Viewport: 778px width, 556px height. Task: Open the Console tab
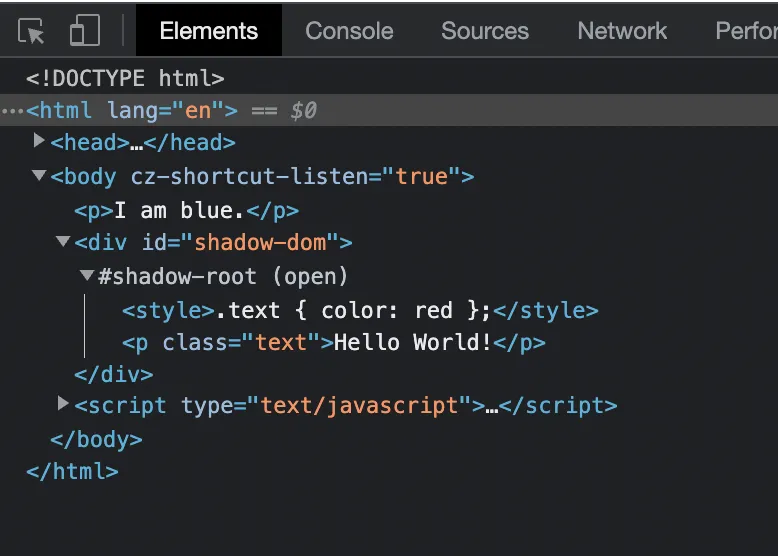pos(349,31)
